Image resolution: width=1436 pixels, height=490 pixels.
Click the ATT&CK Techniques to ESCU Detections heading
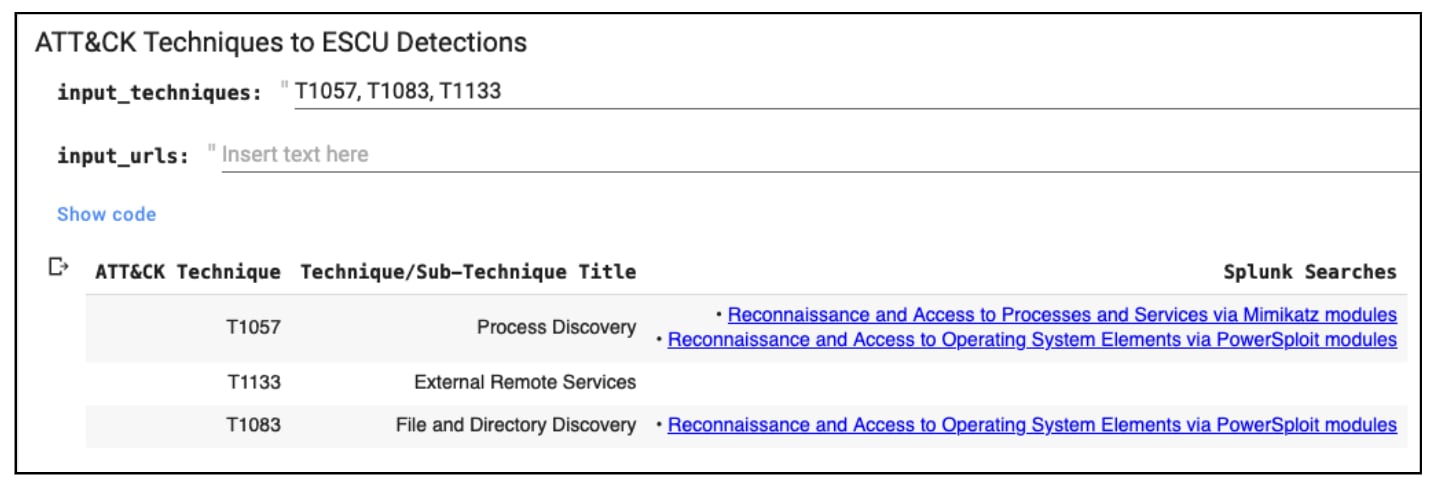click(281, 43)
